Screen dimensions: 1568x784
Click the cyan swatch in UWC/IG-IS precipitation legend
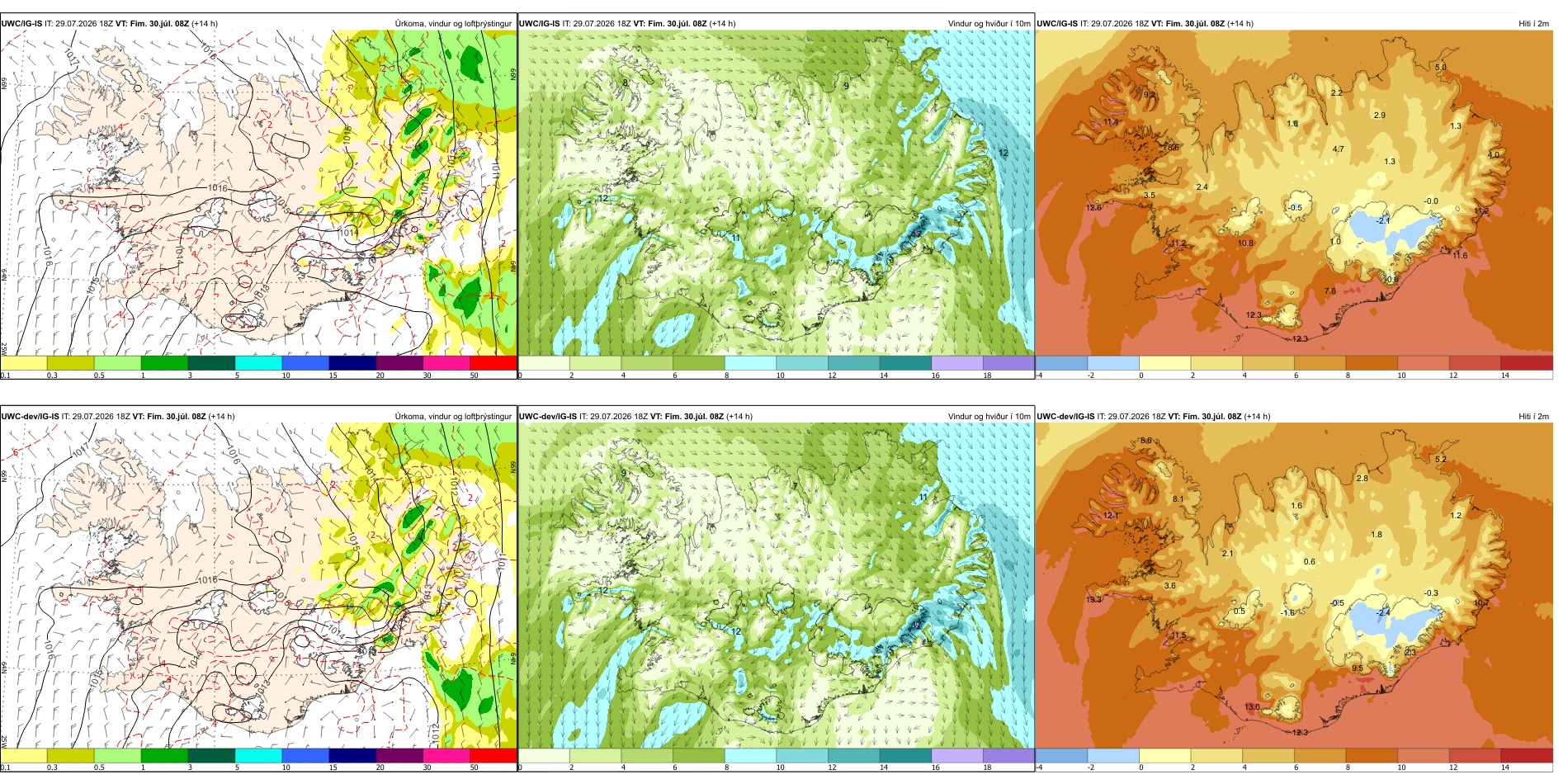(258, 363)
